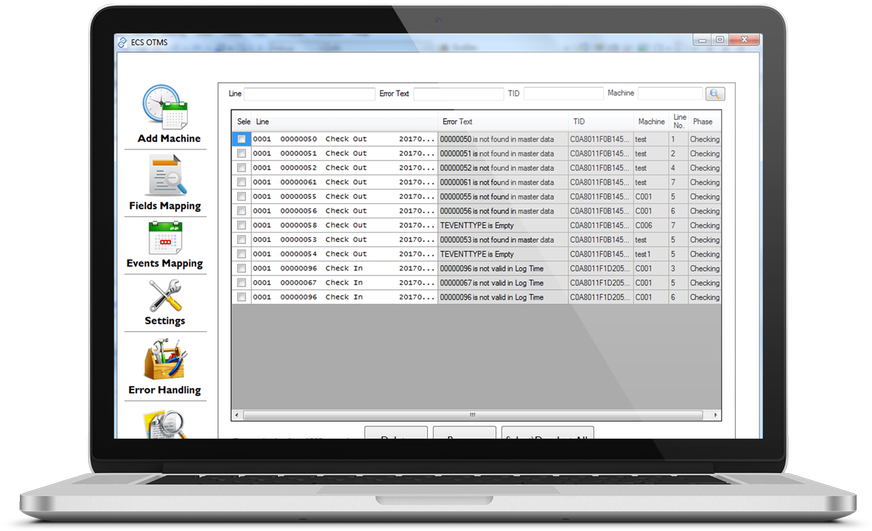872x531 pixels.
Task: Maximize the ECS OTMS window
Action: click(x=720, y=40)
